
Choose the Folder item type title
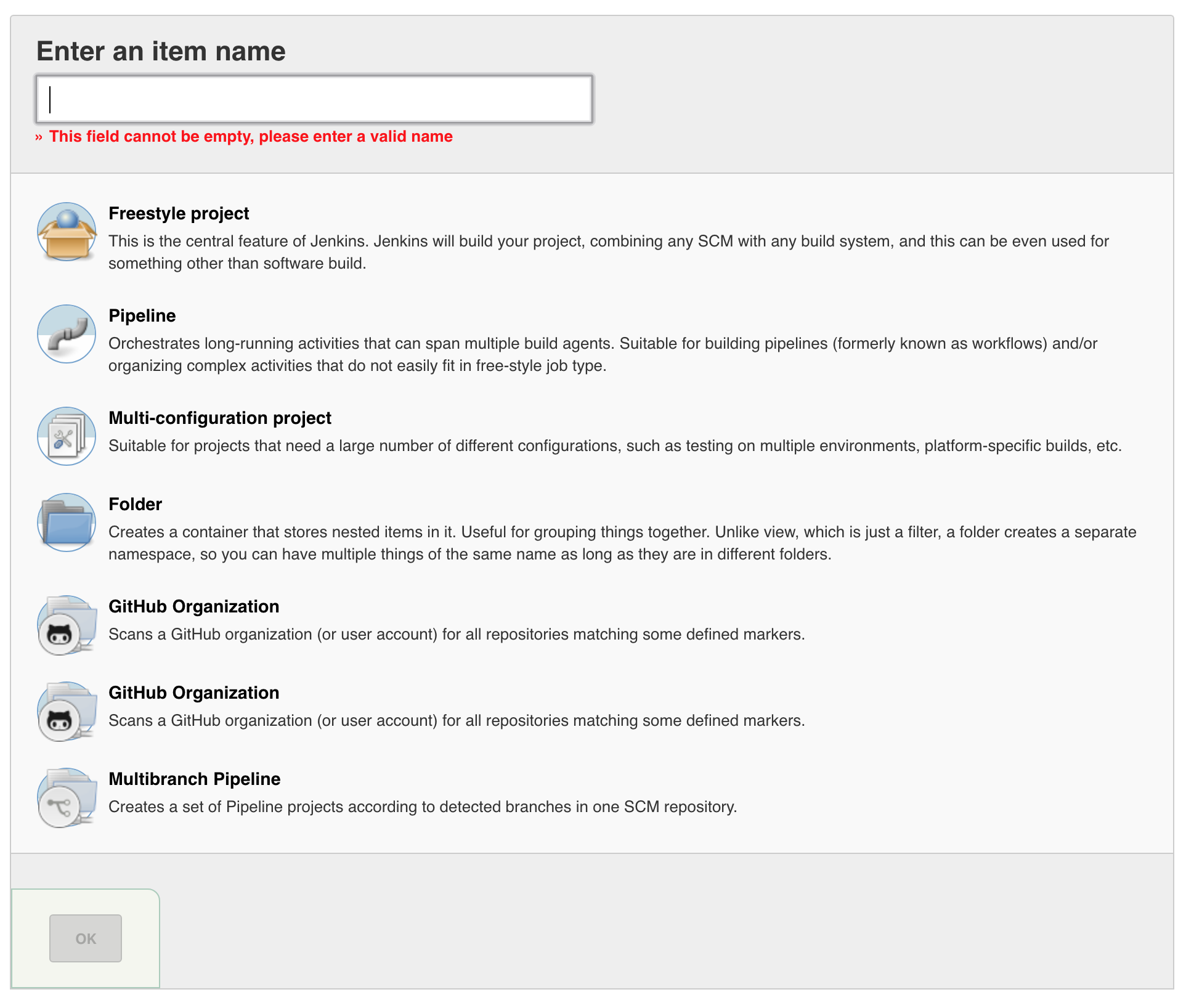[135, 504]
